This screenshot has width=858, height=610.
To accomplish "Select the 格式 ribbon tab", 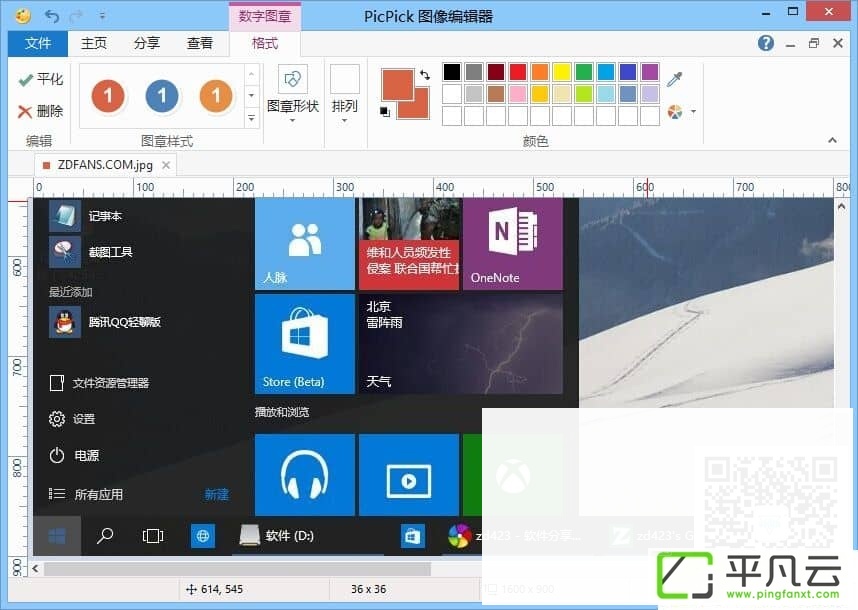I will pos(265,43).
